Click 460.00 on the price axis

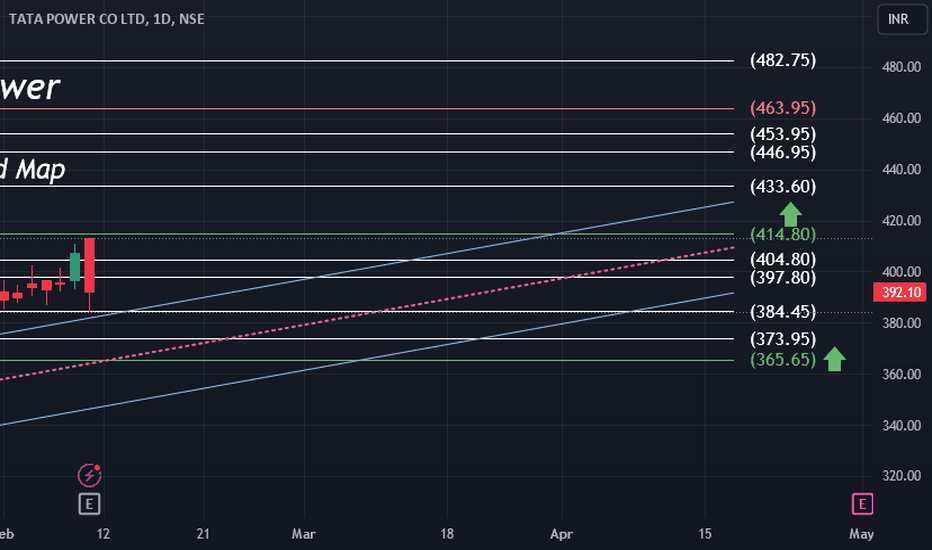coord(901,118)
